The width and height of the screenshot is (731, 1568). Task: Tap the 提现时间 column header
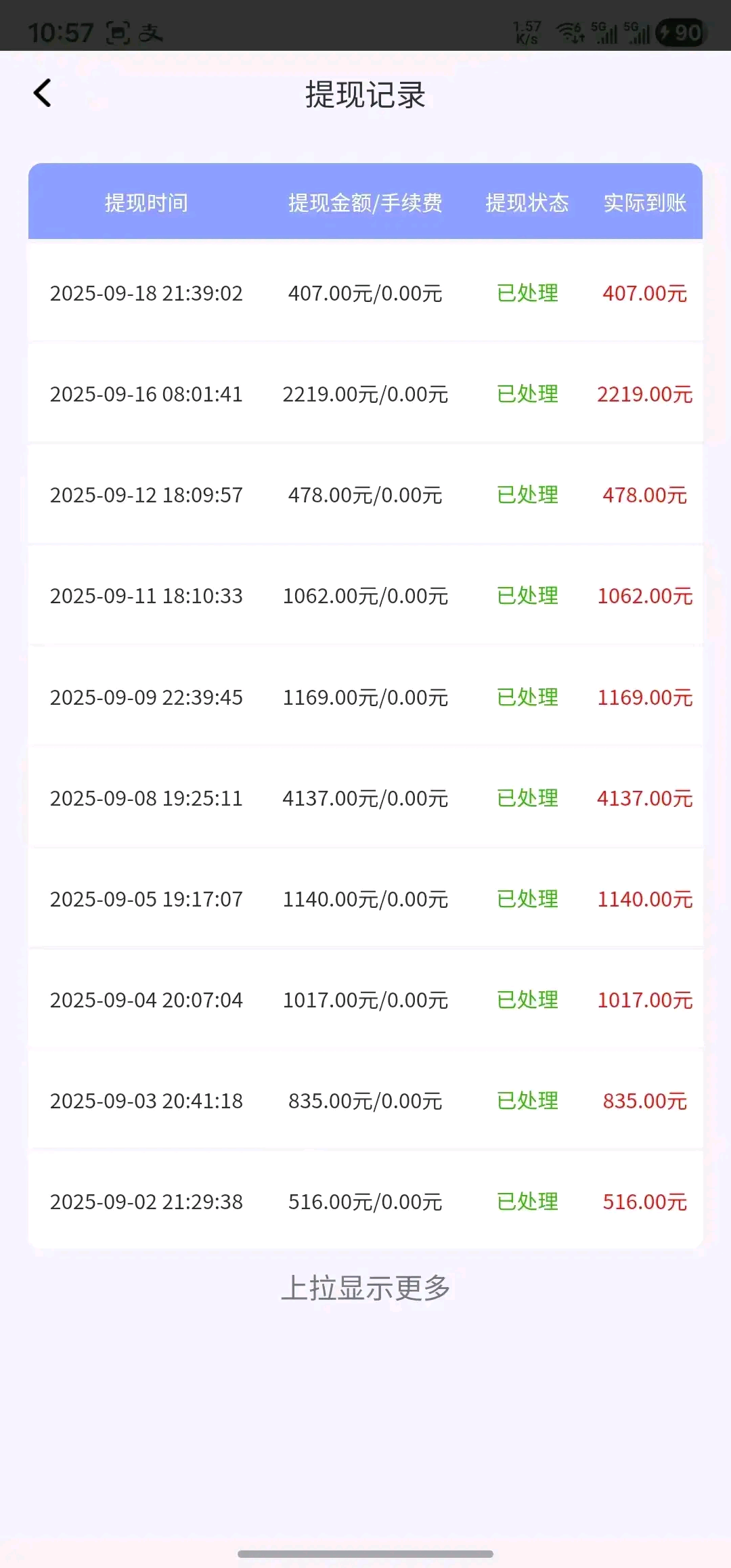146,202
